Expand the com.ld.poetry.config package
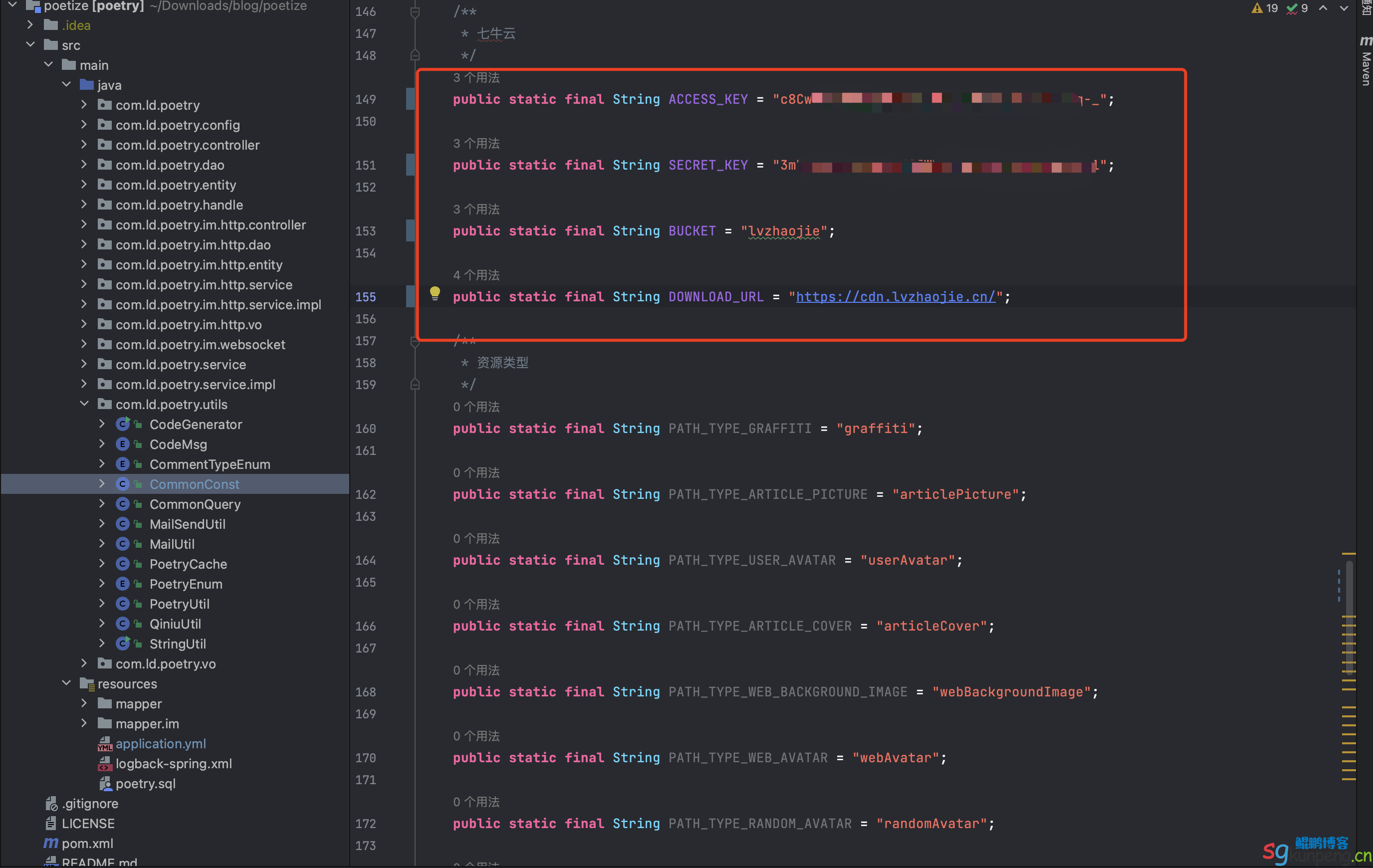The height and width of the screenshot is (868, 1373). tap(84, 124)
